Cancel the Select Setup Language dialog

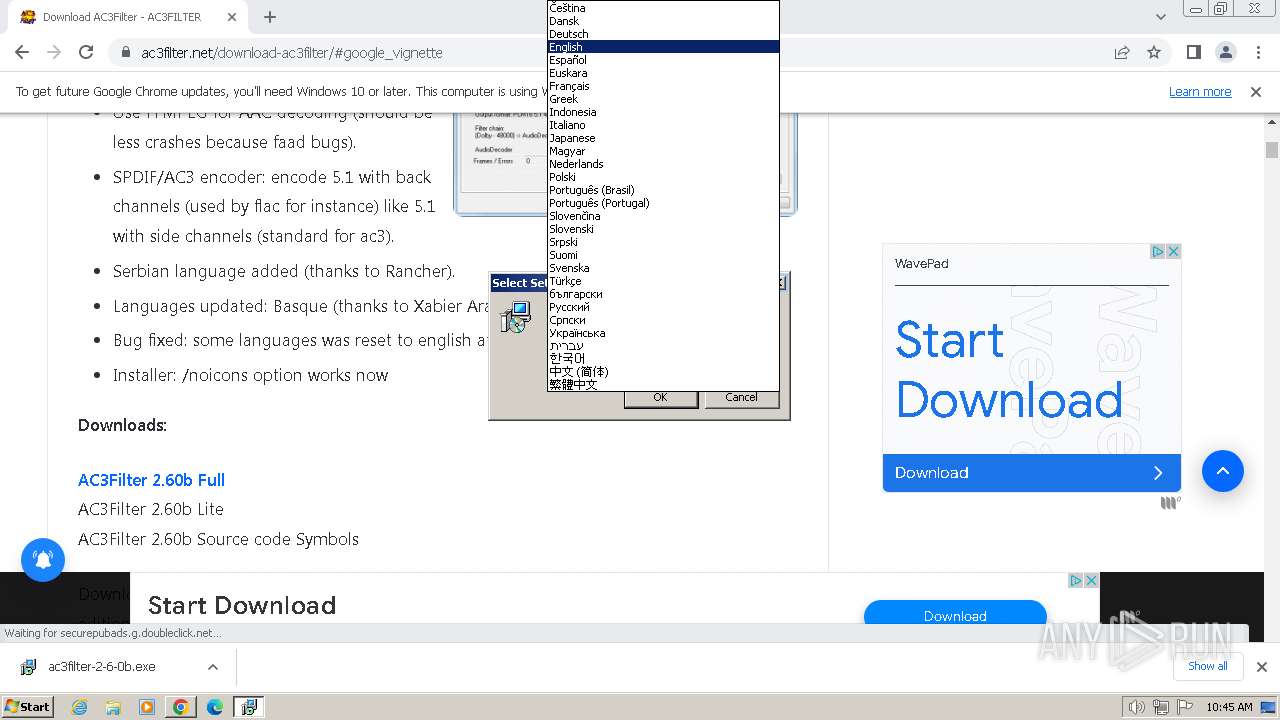point(741,397)
